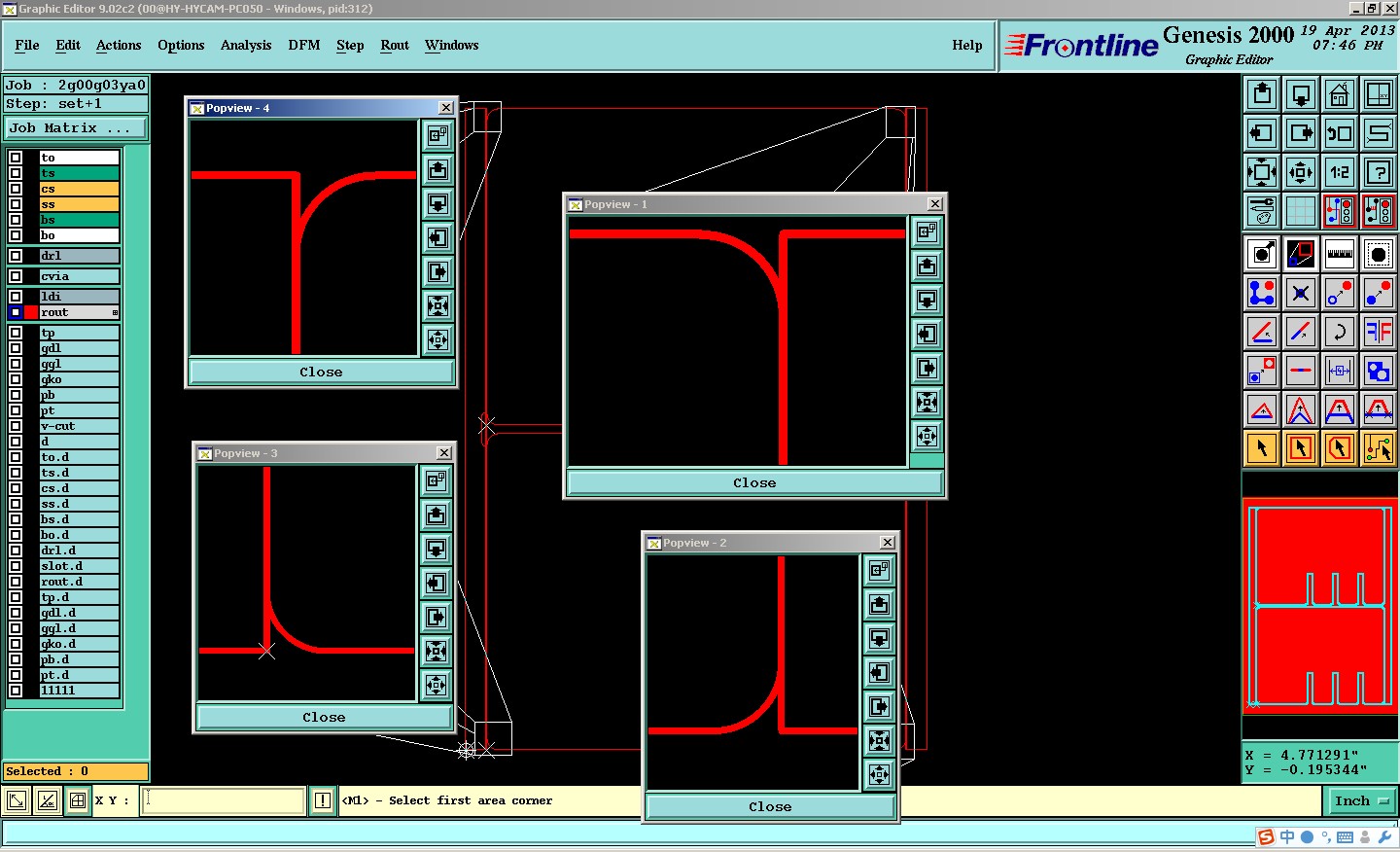Click the wrench settings icon in IME bar
This screenshot has width=1400, height=852.
pos(1384,837)
